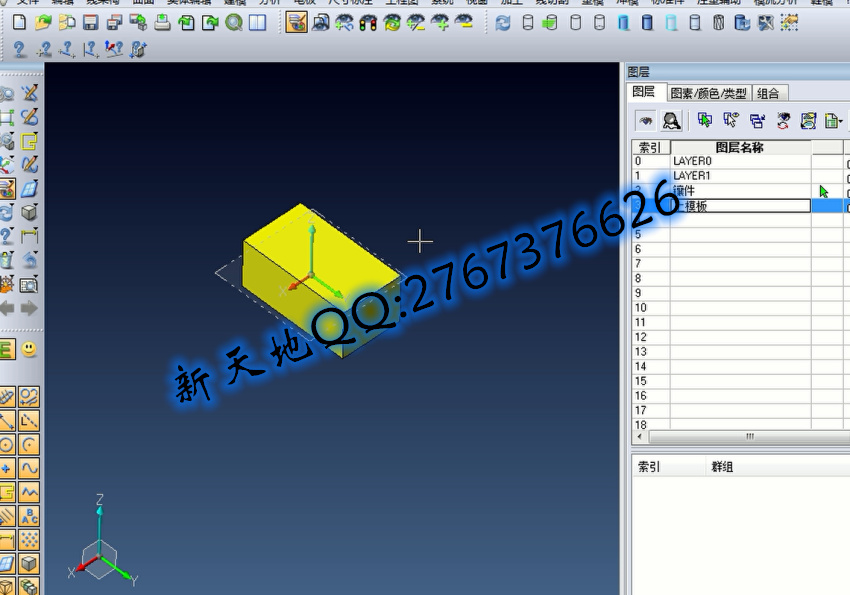The image size is (850, 595).
Task: Toggle the blue highlighted cell of row 3
Action: click(826, 206)
